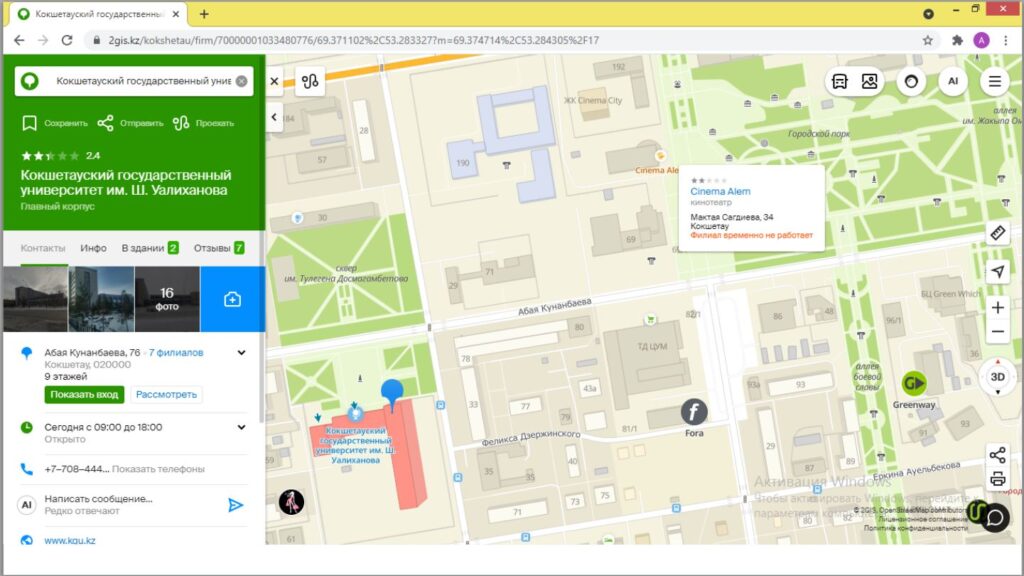1024x576 pixels.
Task: Collapse the side panel with left chevron
Action: pyautogui.click(x=275, y=117)
